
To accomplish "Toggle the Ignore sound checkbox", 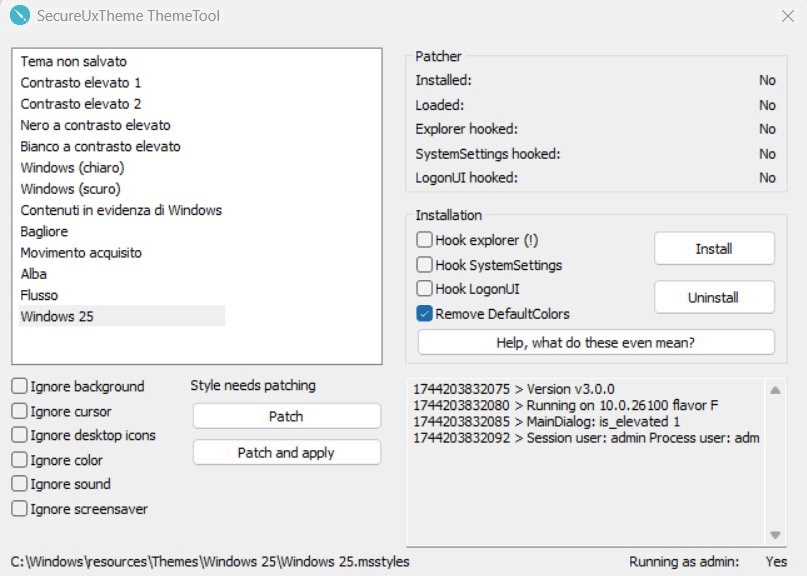I will [x=20, y=484].
